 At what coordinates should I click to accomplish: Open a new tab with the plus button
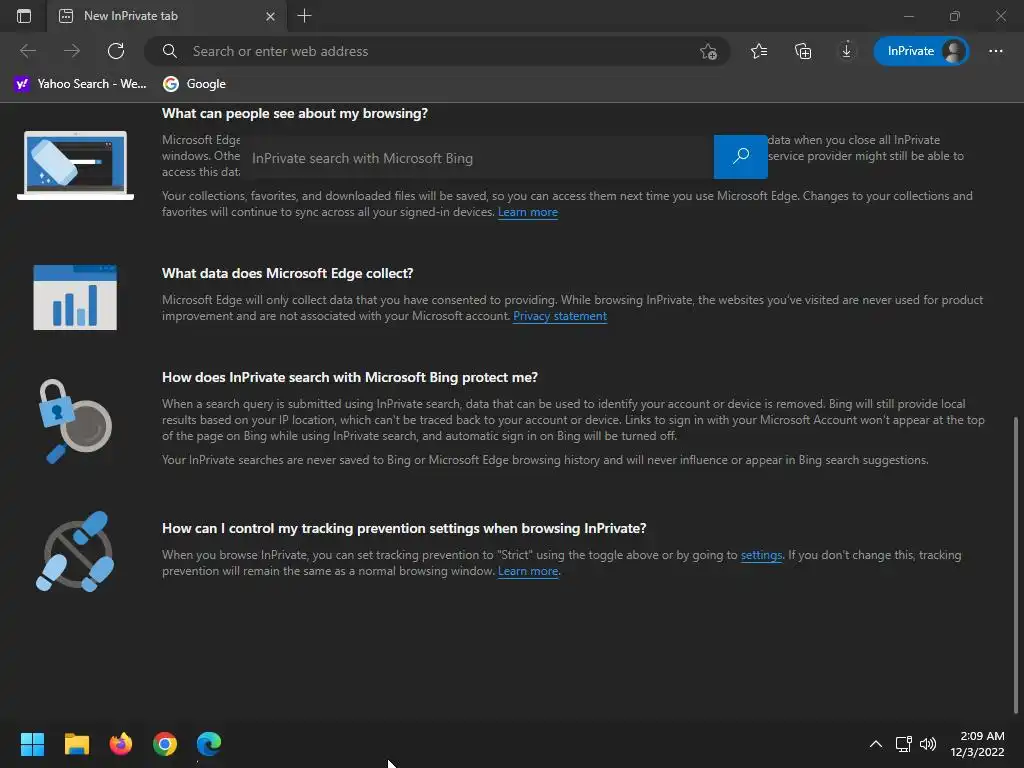[x=304, y=16]
